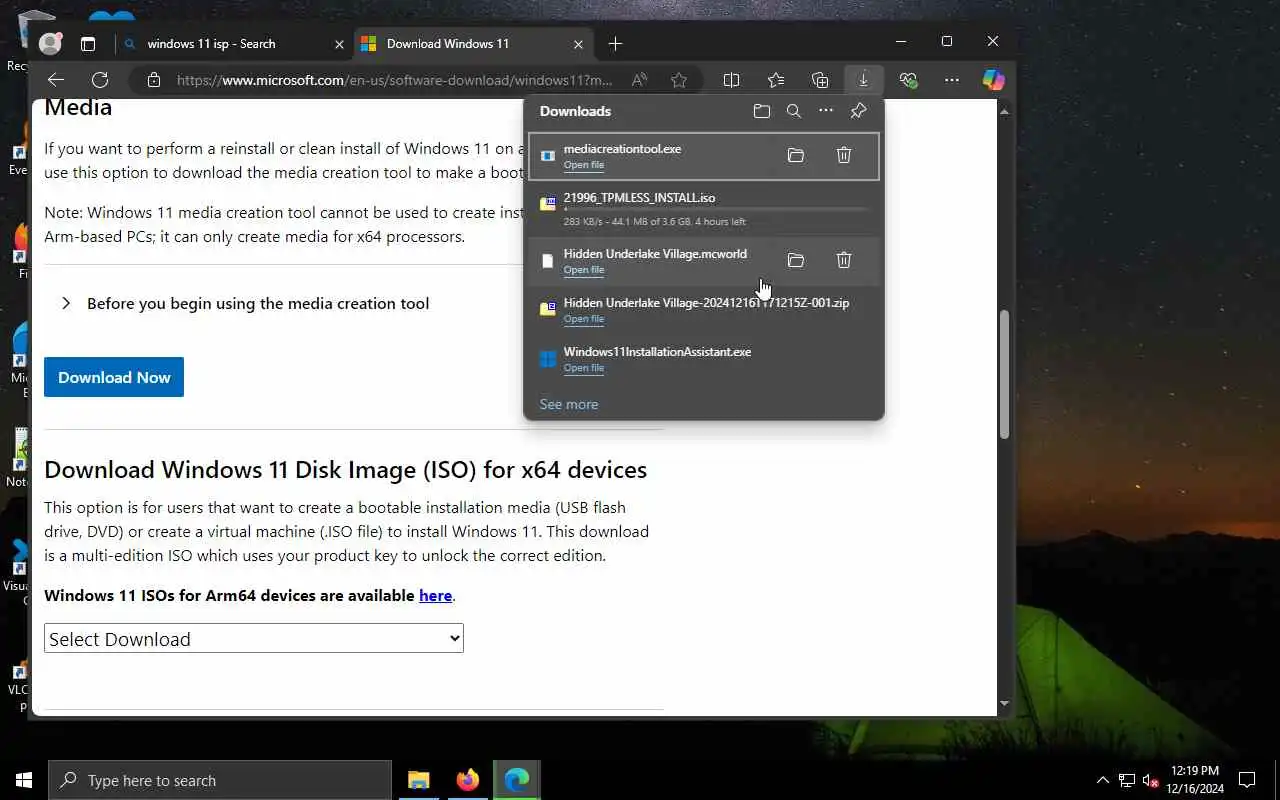The image size is (1280, 800).
Task: Go back to the previous page
Action: click(x=56, y=80)
